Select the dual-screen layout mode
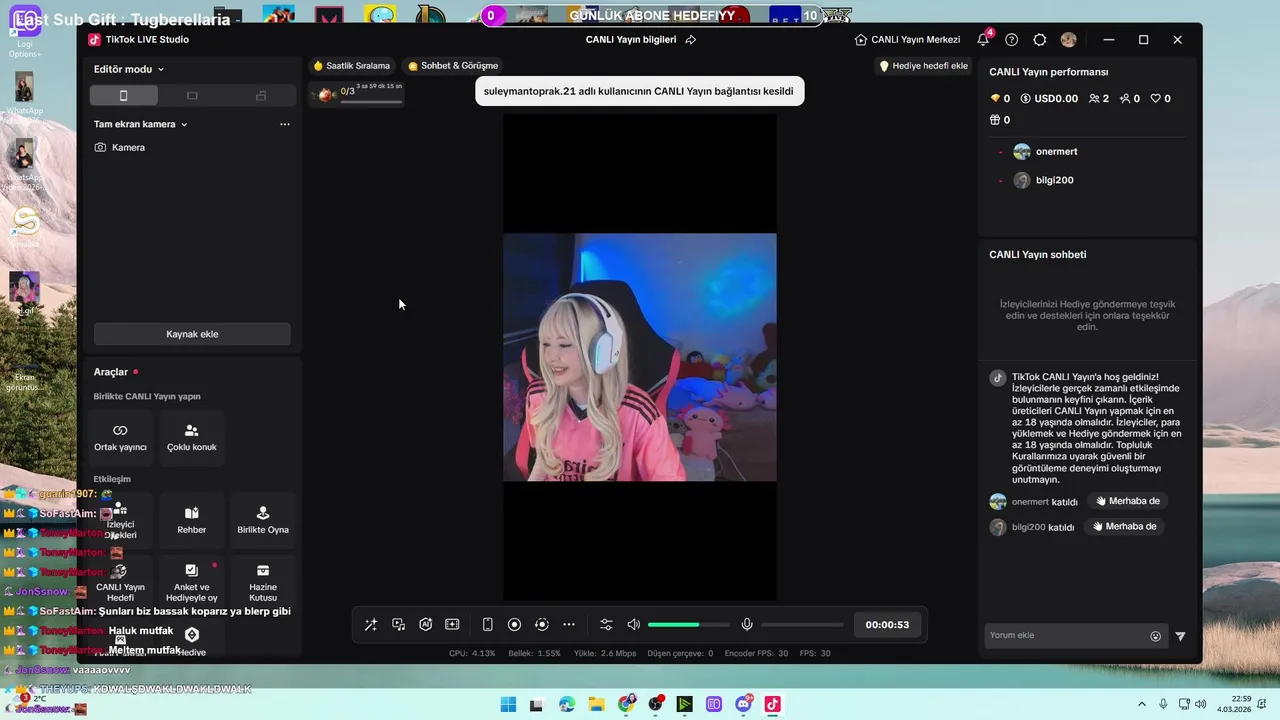This screenshot has width=1280, height=720. pyautogui.click(x=261, y=95)
